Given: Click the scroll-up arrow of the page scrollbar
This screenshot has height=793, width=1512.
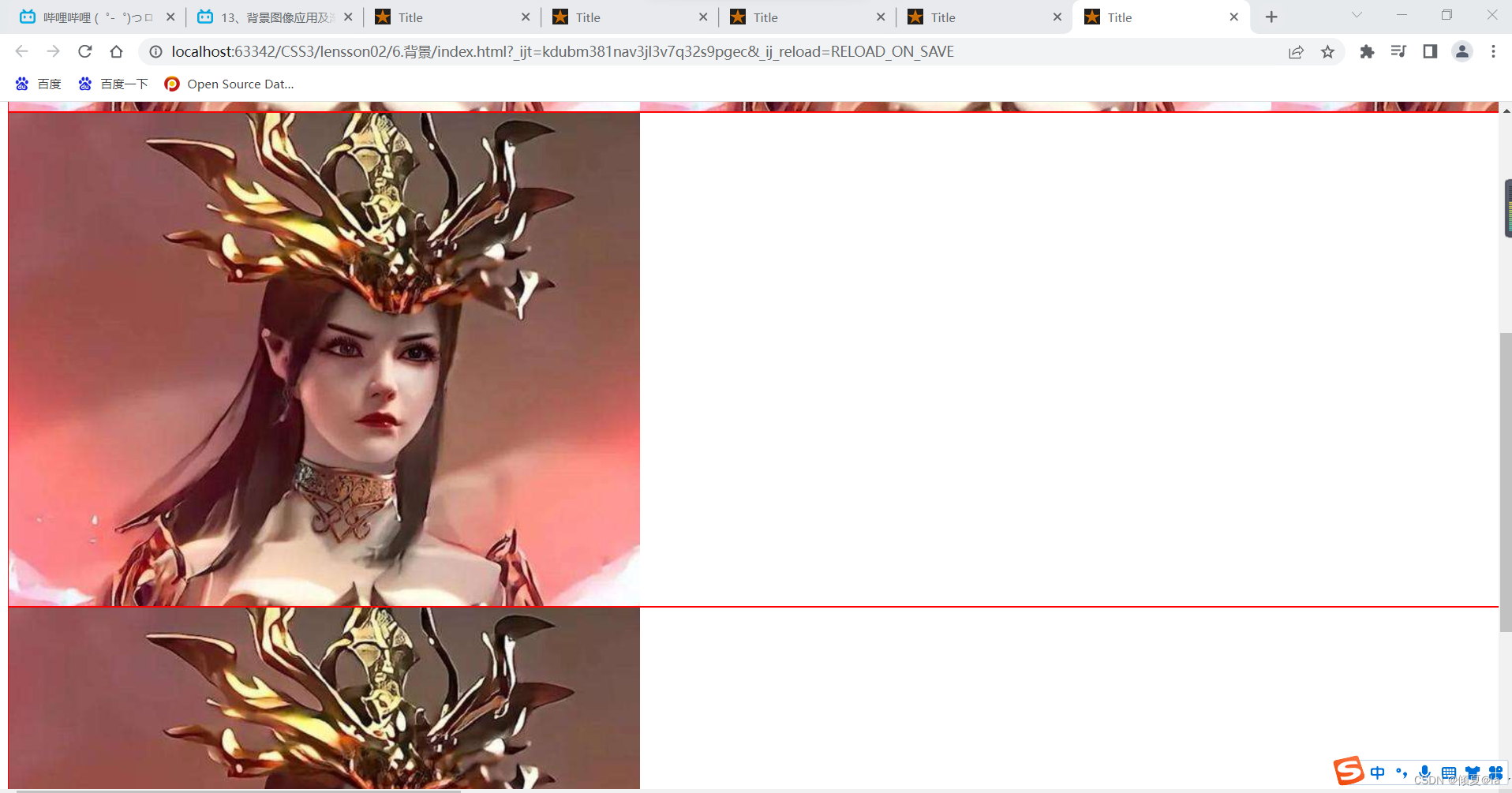Looking at the screenshot, I should coord(1506,110).
